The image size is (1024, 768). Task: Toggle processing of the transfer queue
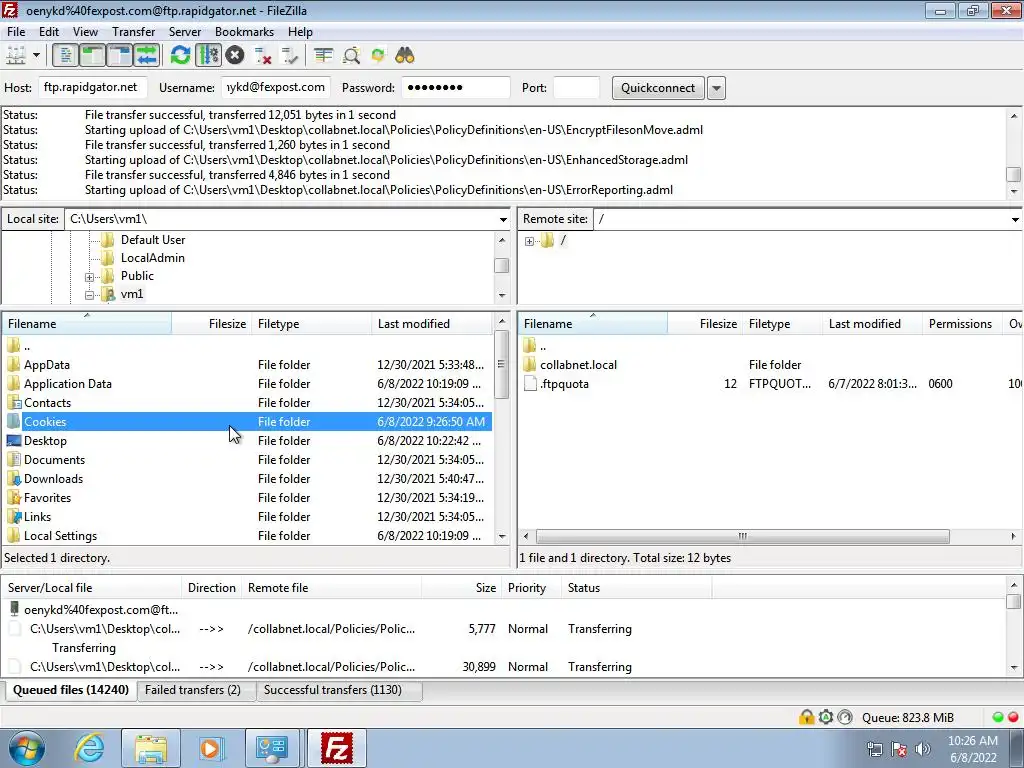pyautogui.click(x=208, y=56)
